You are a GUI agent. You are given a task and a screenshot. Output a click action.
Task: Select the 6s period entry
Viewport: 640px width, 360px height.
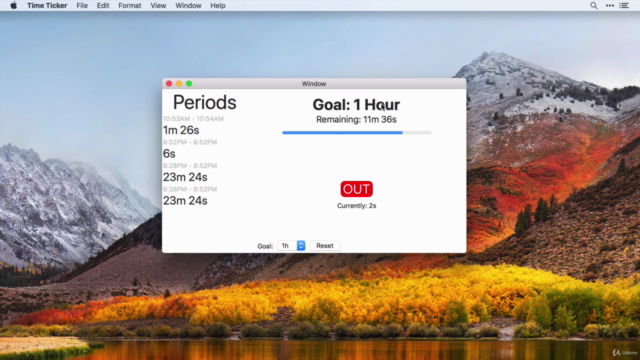point(169,154)
